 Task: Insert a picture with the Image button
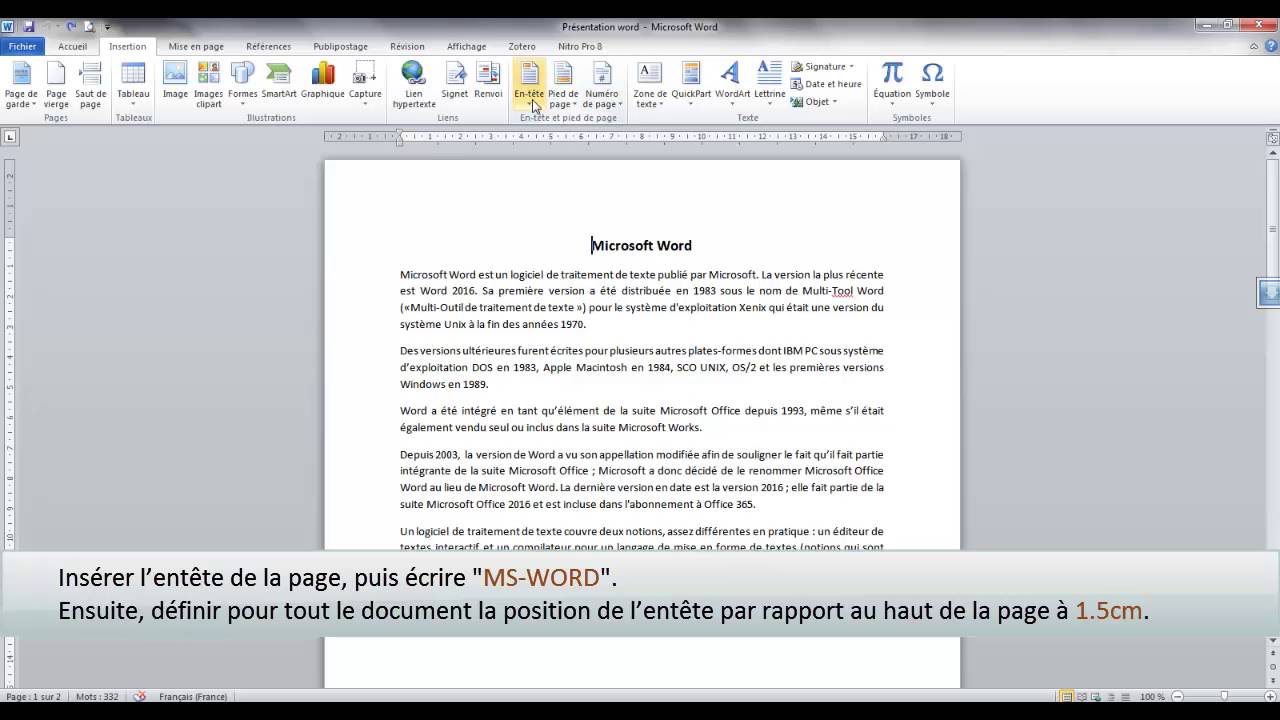click(175, 80)
